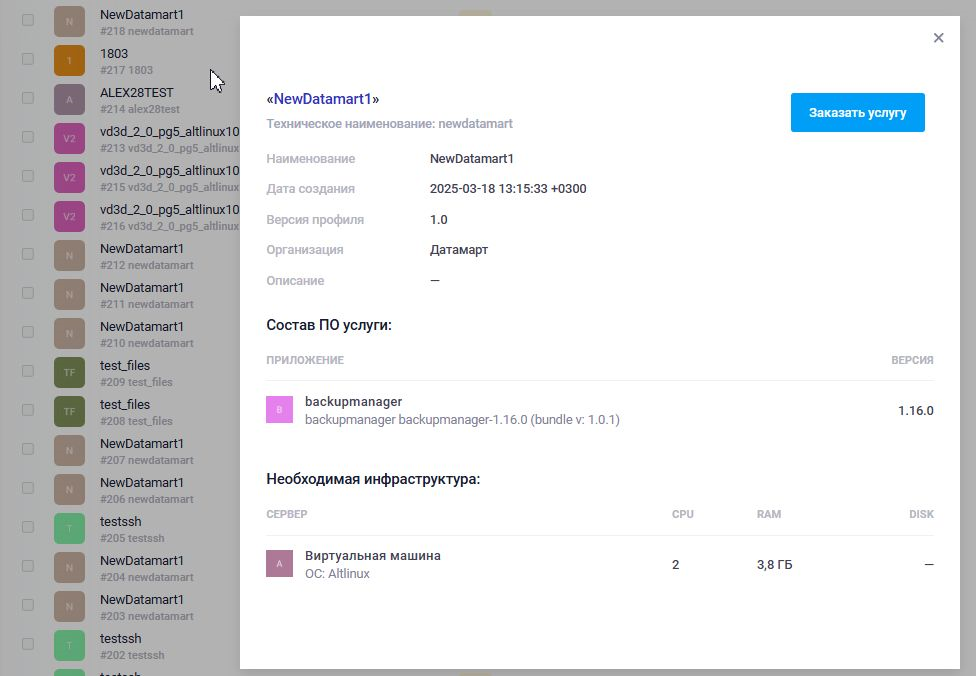Viewport: 976px width, 676px height.
Task: Click the TF icon for test_files #209
Action: click(x=69, y=373)
